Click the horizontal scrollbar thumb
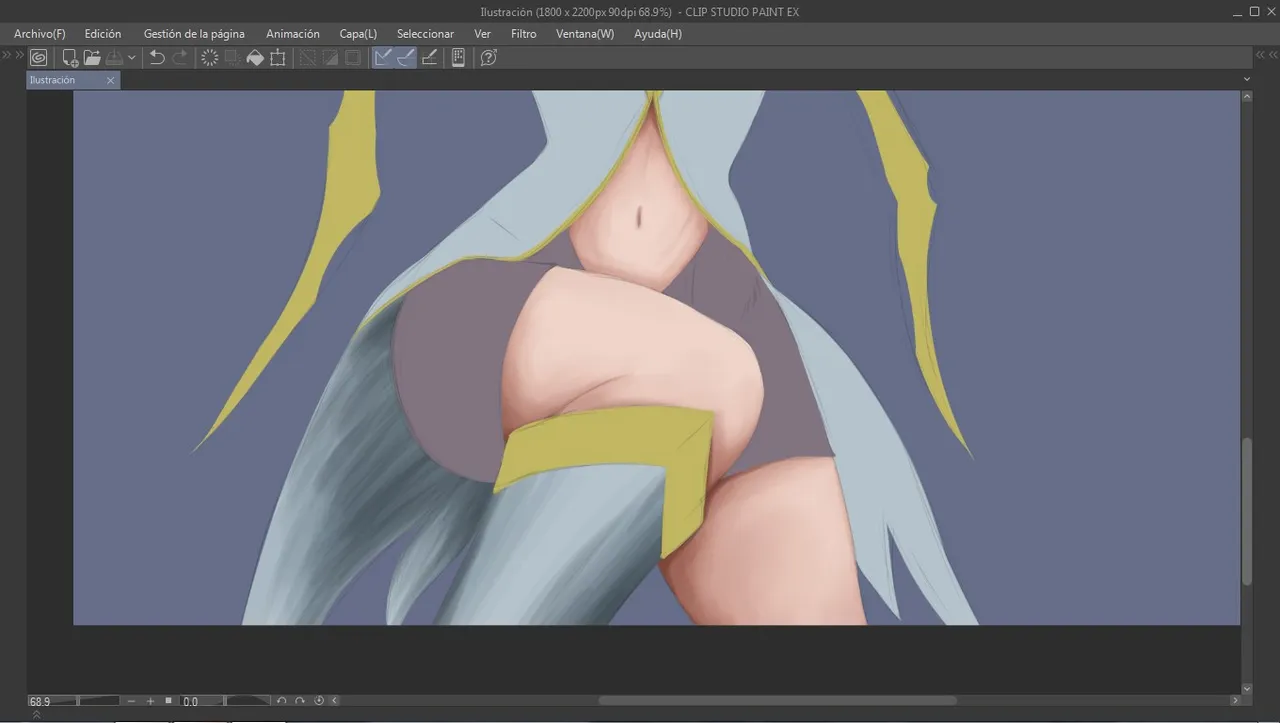 [x=777, y=701]
